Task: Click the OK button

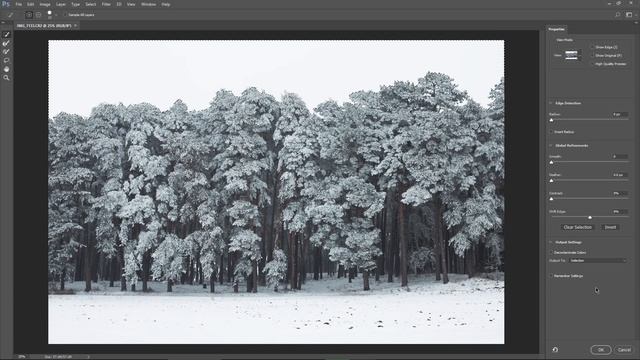Action: 601,350
